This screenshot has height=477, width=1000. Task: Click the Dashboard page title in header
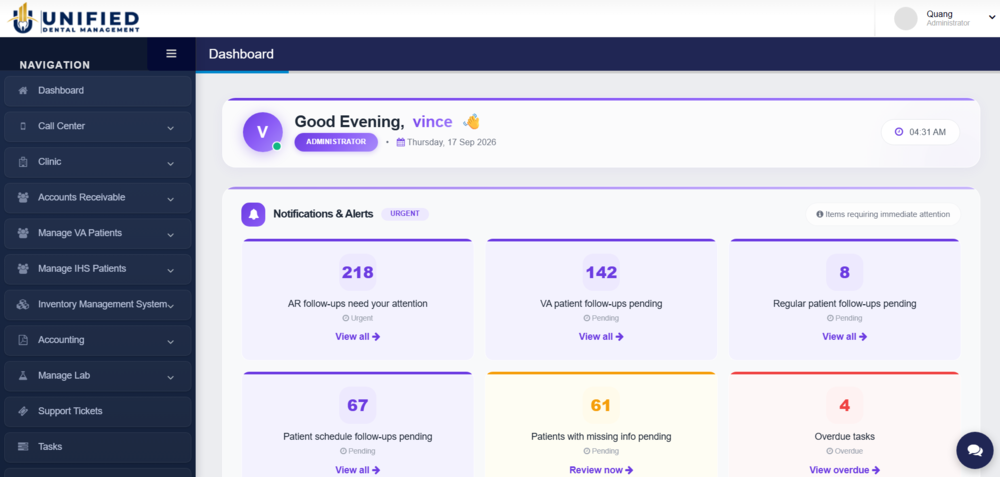241,54
